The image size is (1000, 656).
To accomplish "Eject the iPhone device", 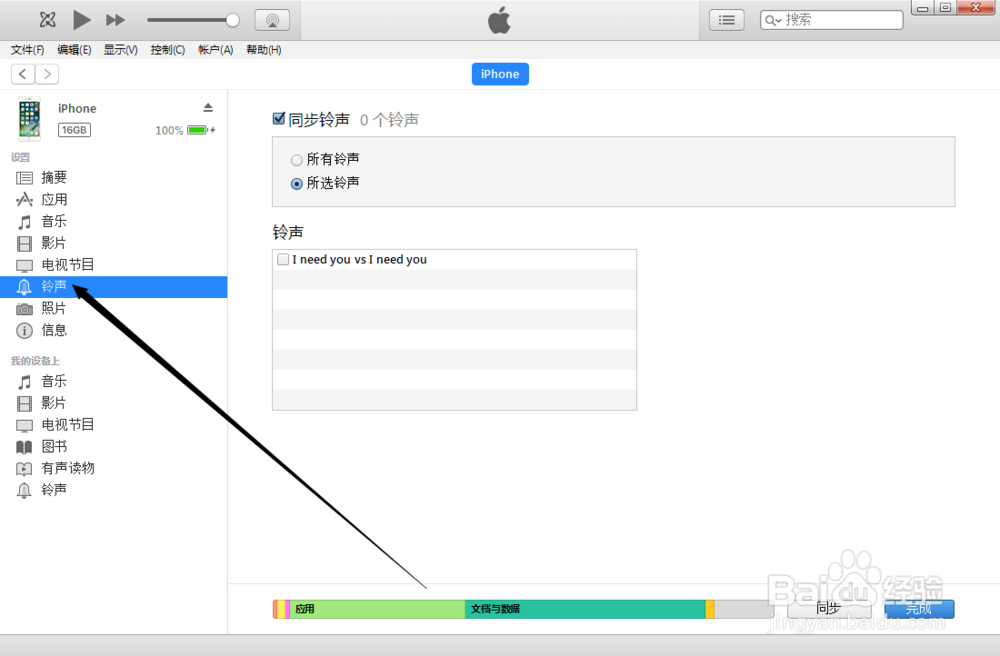I will [x=208, y=107].
